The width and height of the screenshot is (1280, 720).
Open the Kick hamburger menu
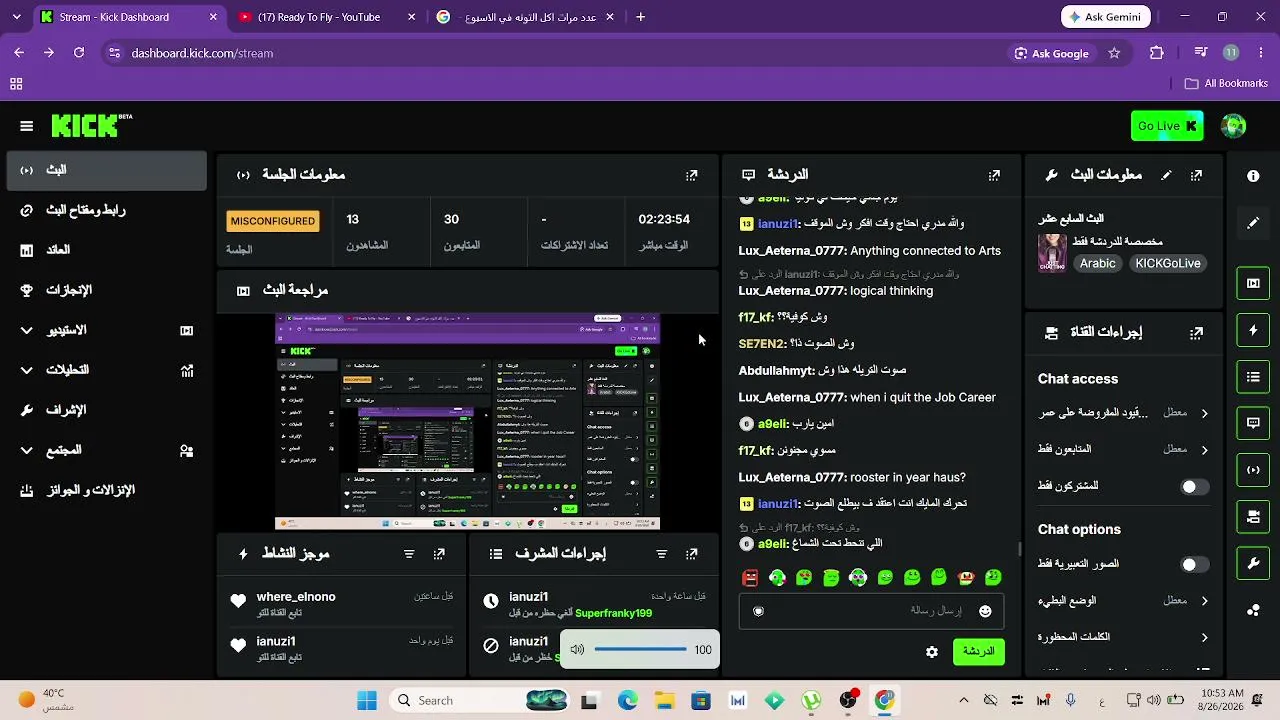27,126
